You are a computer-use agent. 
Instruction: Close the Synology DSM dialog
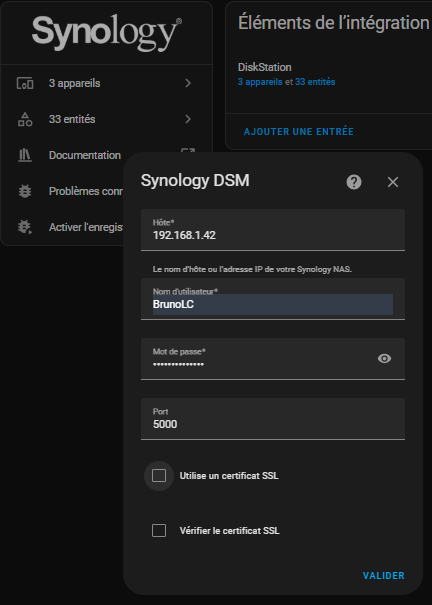click(393, 182)
